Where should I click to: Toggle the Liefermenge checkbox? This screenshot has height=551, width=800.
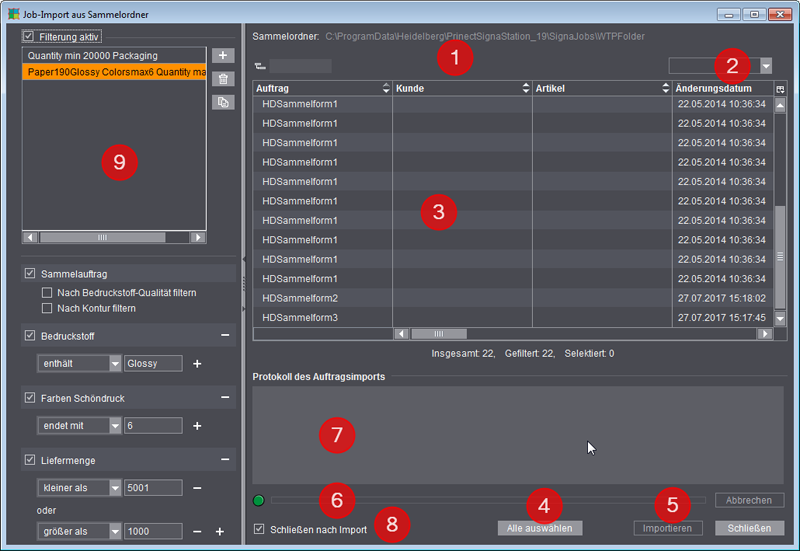tap(30, 460)
